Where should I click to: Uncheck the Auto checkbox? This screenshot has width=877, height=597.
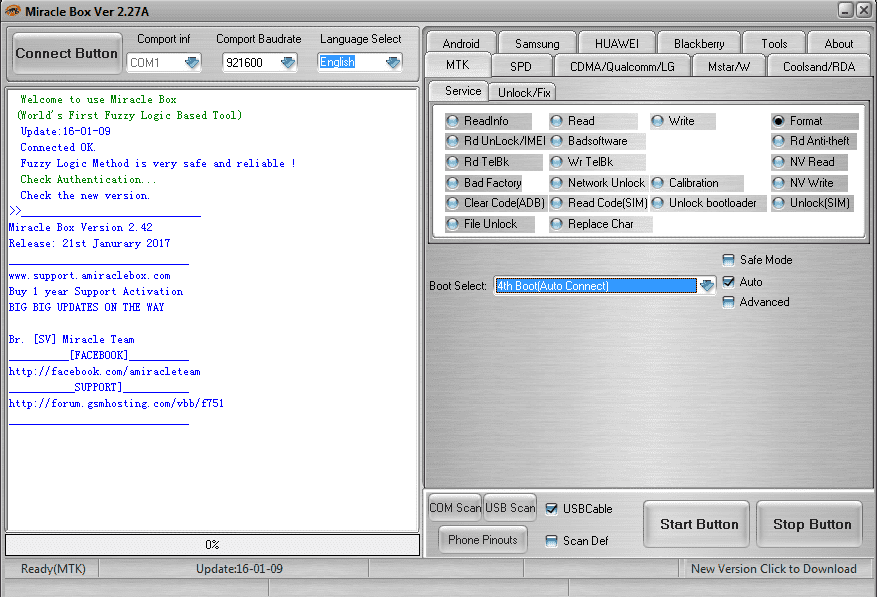click(x=728, y=282)
